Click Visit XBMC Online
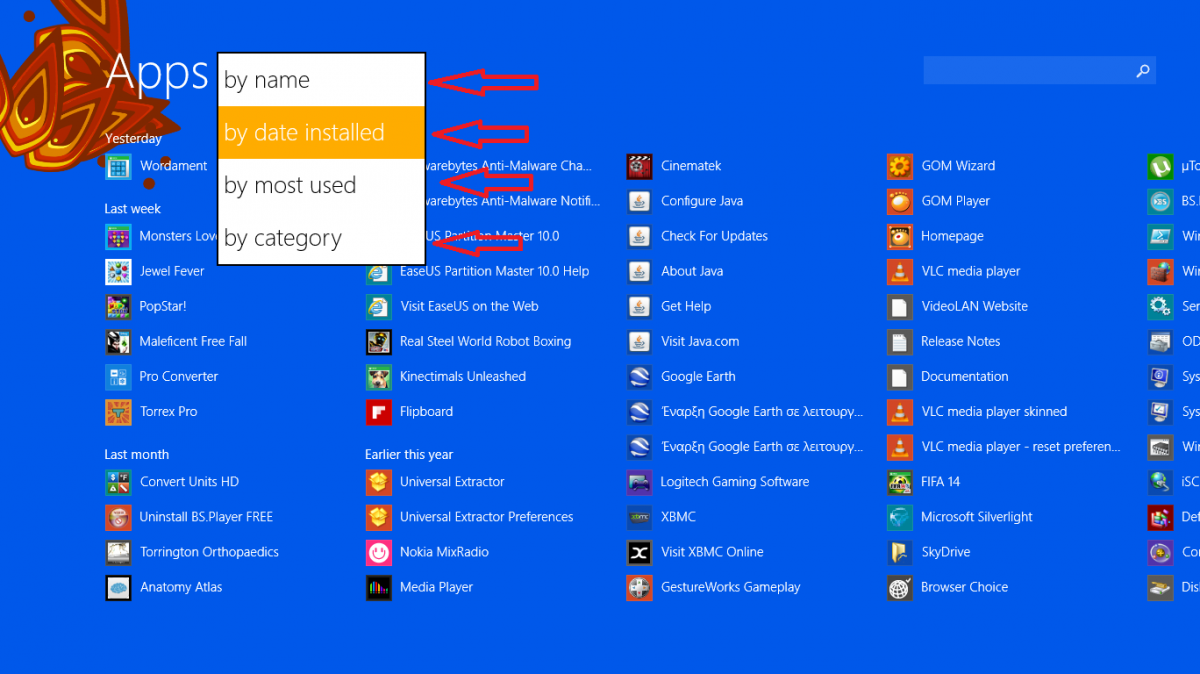 point(695,552)
